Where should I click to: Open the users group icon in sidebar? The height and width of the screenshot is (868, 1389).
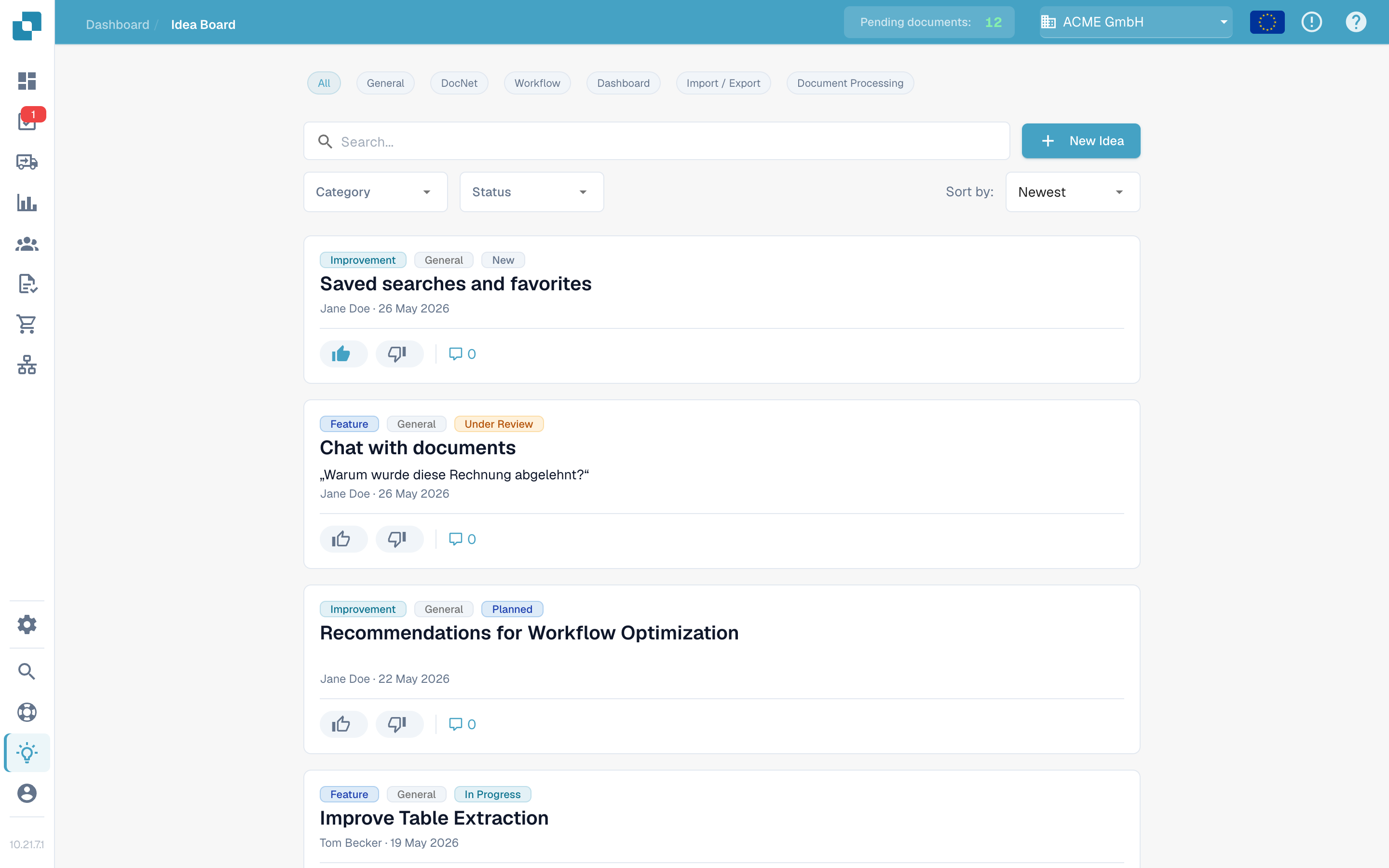pos(27,244)
